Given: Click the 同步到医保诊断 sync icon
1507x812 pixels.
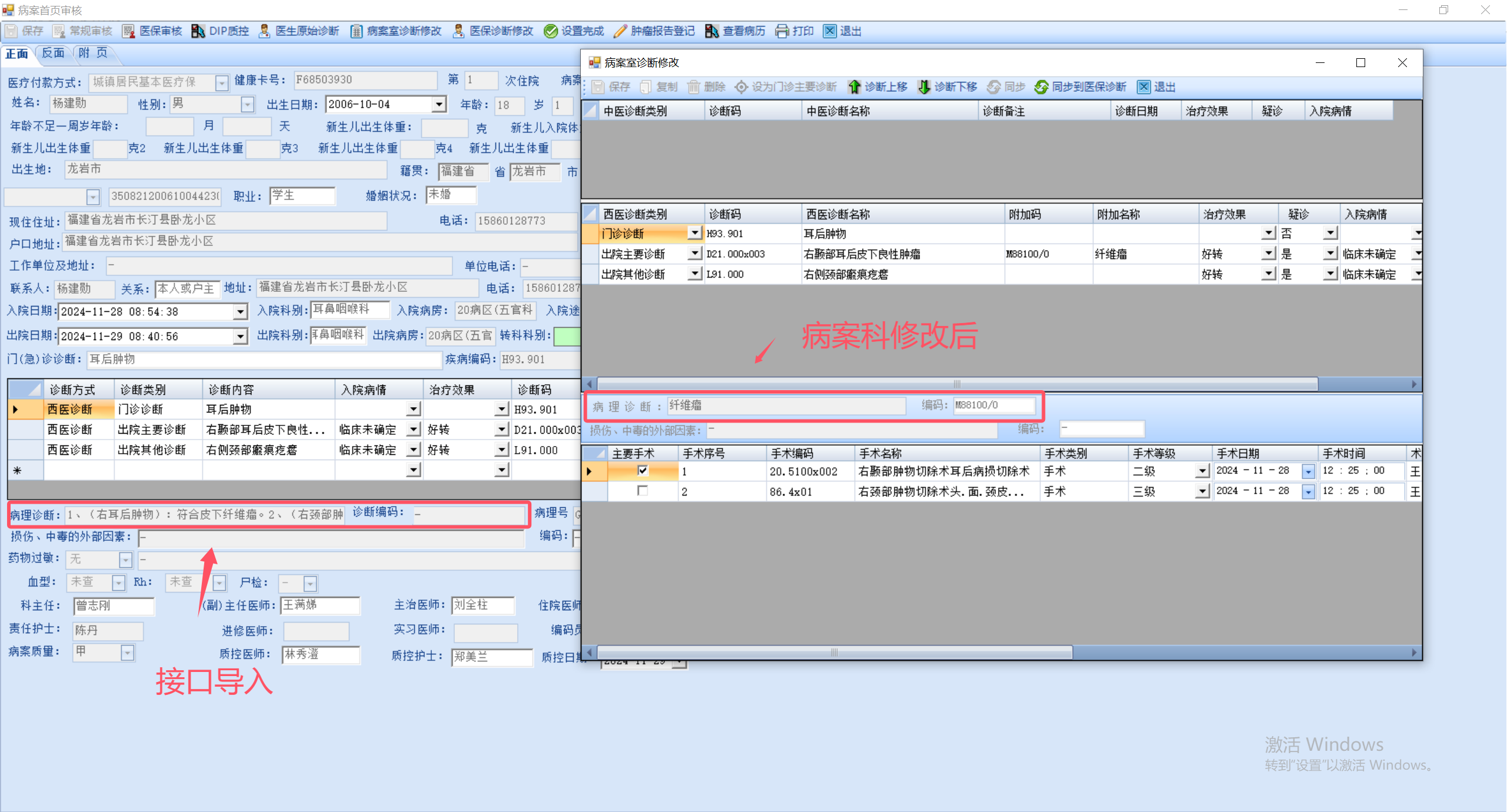Looking at the screenshot, I should [x=1041, y=87].
